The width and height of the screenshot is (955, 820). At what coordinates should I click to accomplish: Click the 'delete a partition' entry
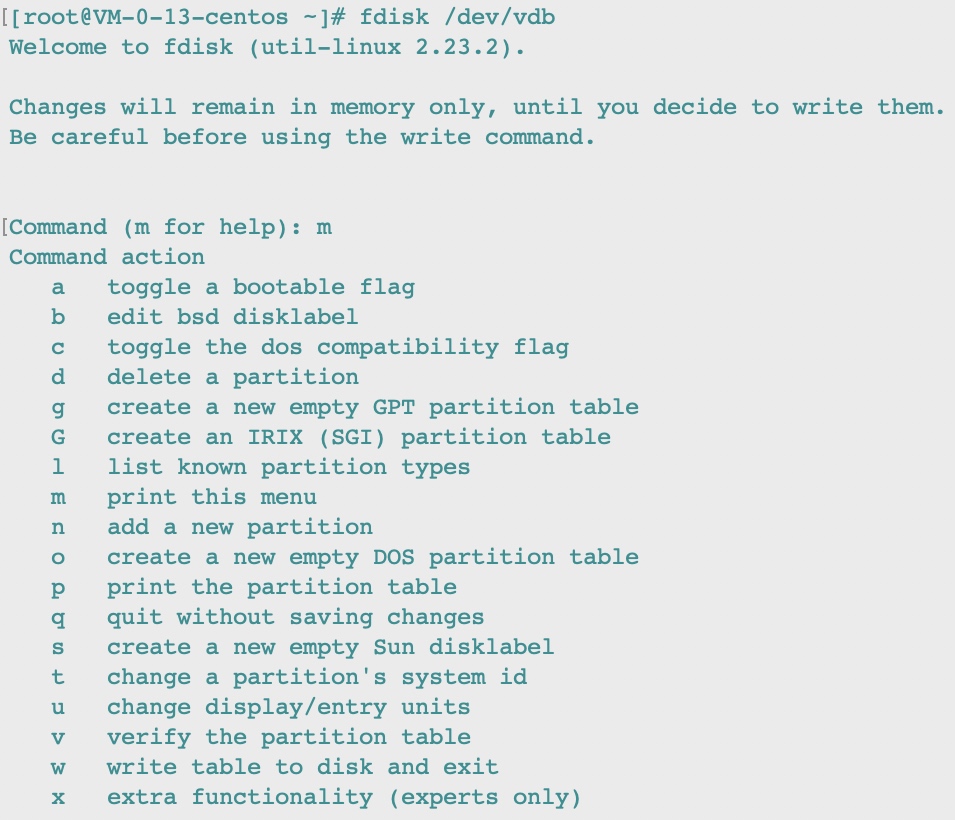pyautogui.click(x=233, y=377)
